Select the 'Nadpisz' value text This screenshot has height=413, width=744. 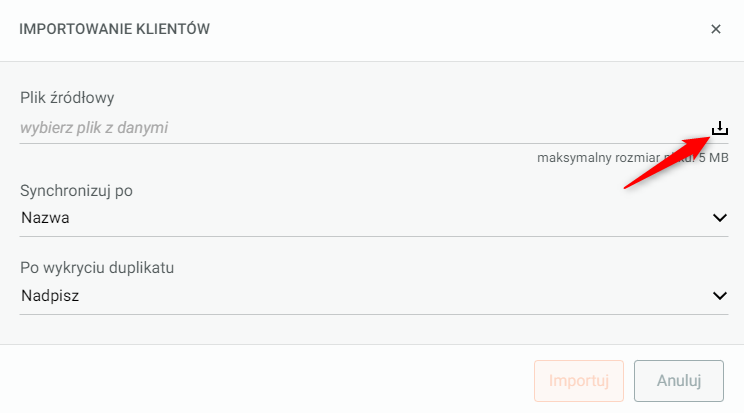pyautogui.click(x=50, y=296)
